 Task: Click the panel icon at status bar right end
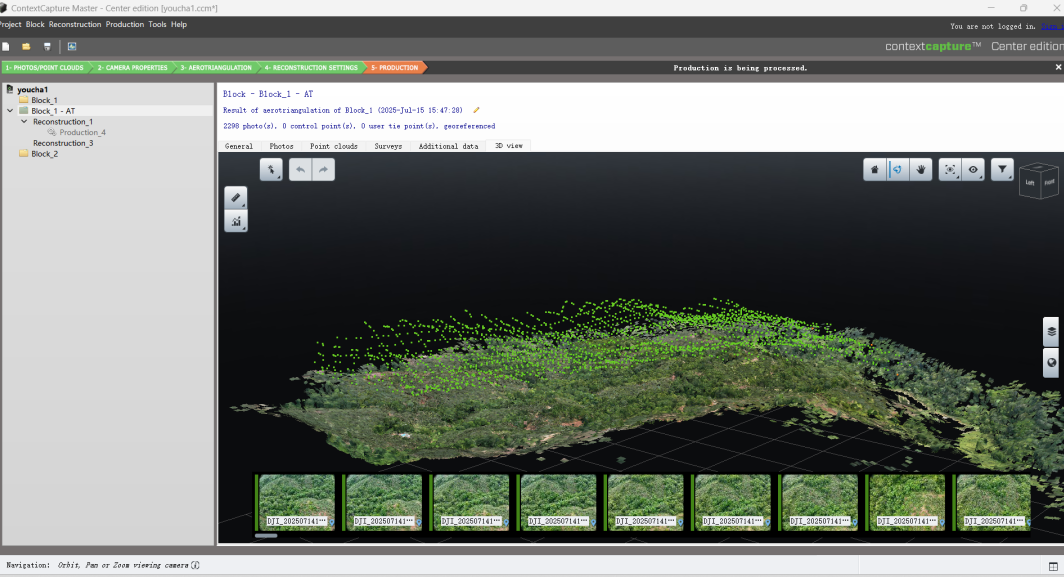point(1053,566)
